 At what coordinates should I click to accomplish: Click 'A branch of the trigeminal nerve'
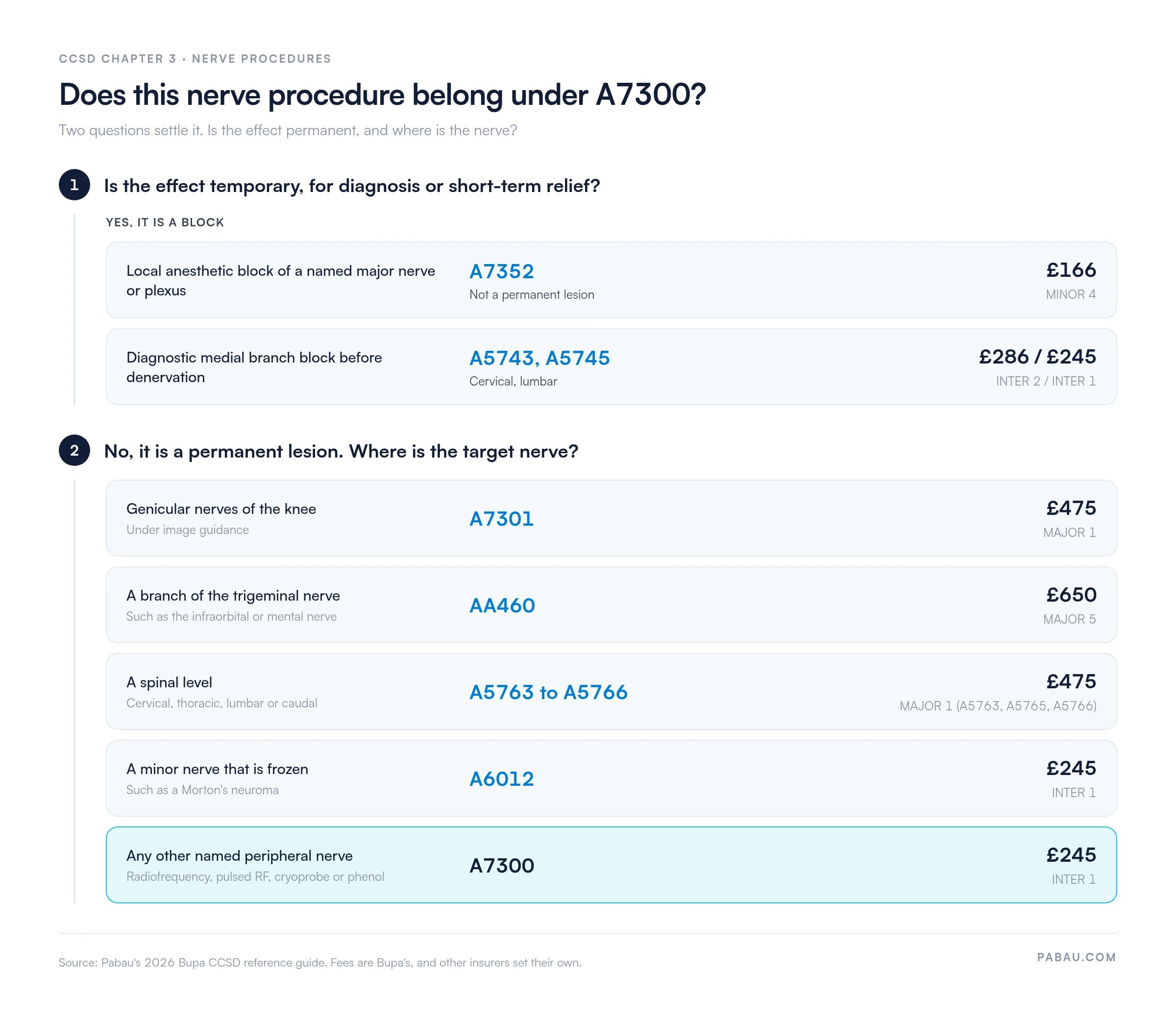tap(233, 596)
